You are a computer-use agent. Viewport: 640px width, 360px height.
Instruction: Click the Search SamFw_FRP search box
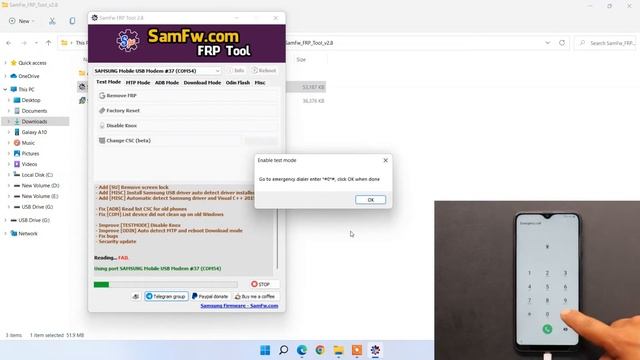(x=606, y=43)
